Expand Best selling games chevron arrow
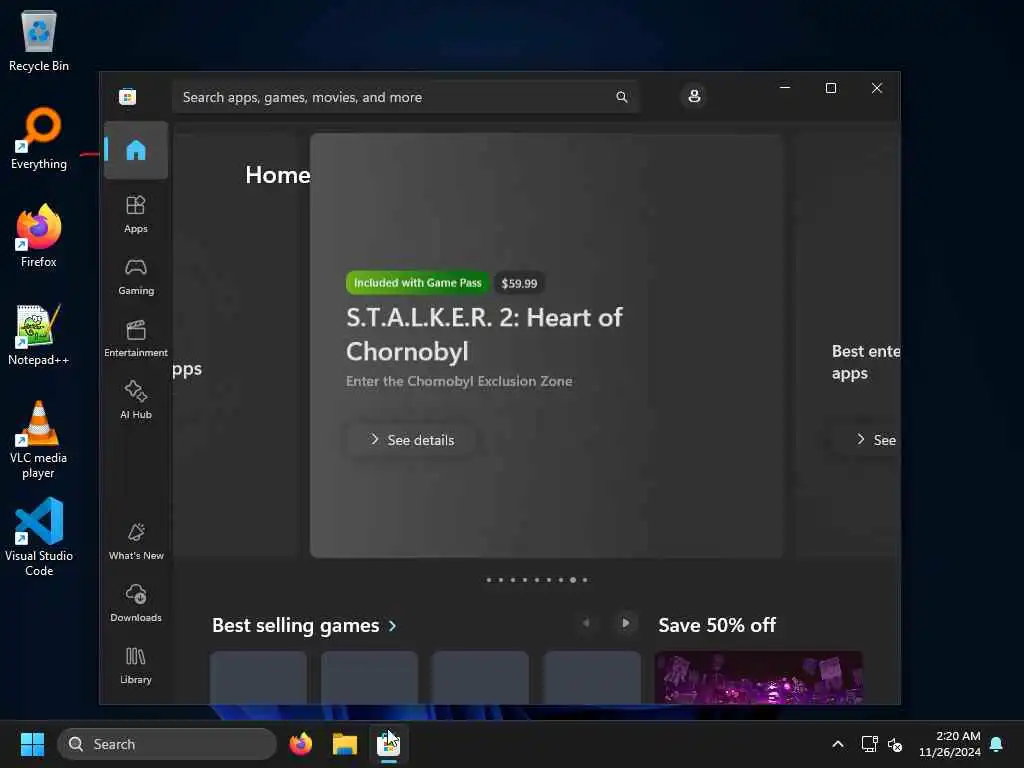The width and height of the screenshot is (1024, 768). (392, 626)
